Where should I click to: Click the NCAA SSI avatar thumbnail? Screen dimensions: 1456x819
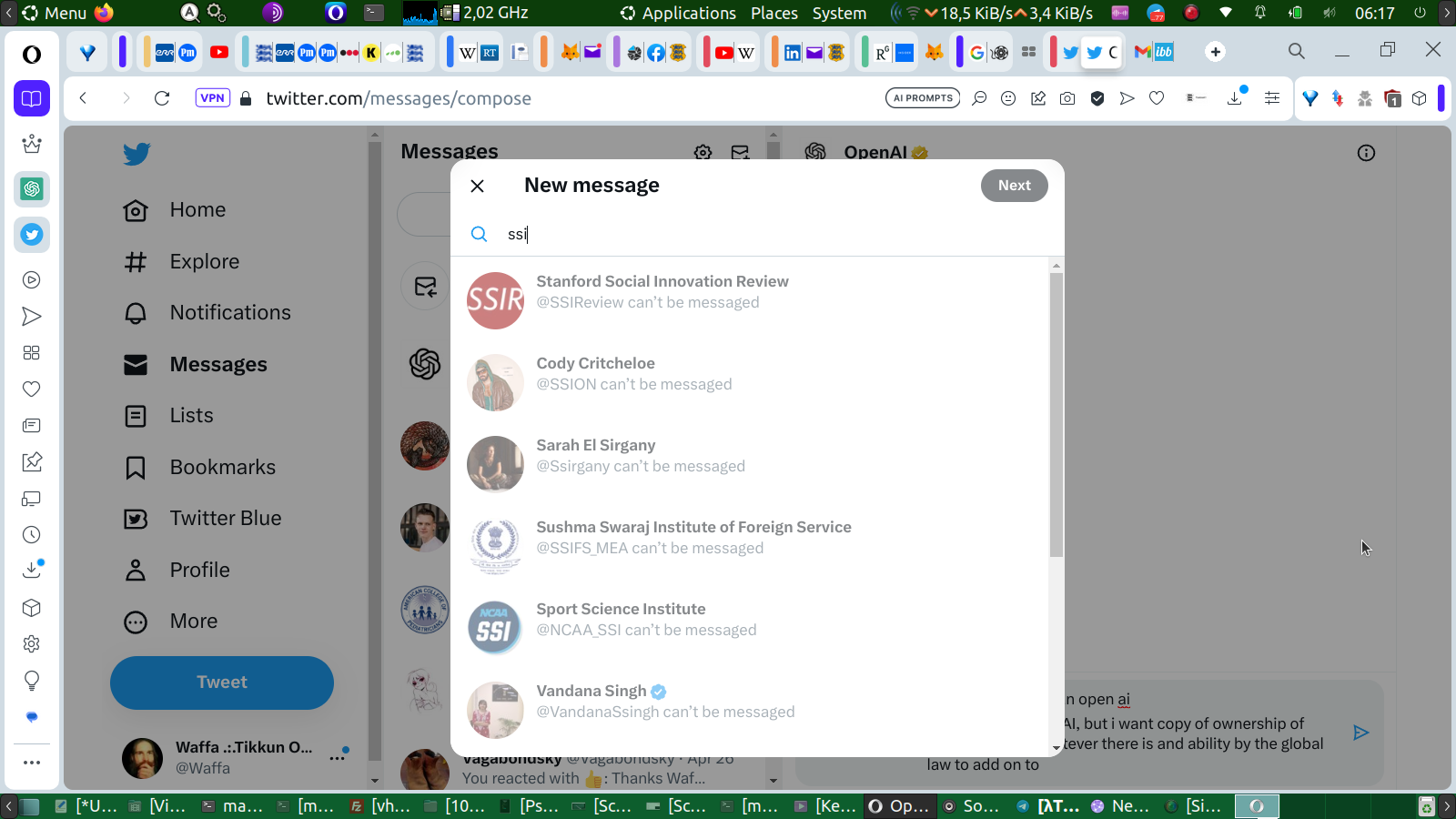pos(495,628)
